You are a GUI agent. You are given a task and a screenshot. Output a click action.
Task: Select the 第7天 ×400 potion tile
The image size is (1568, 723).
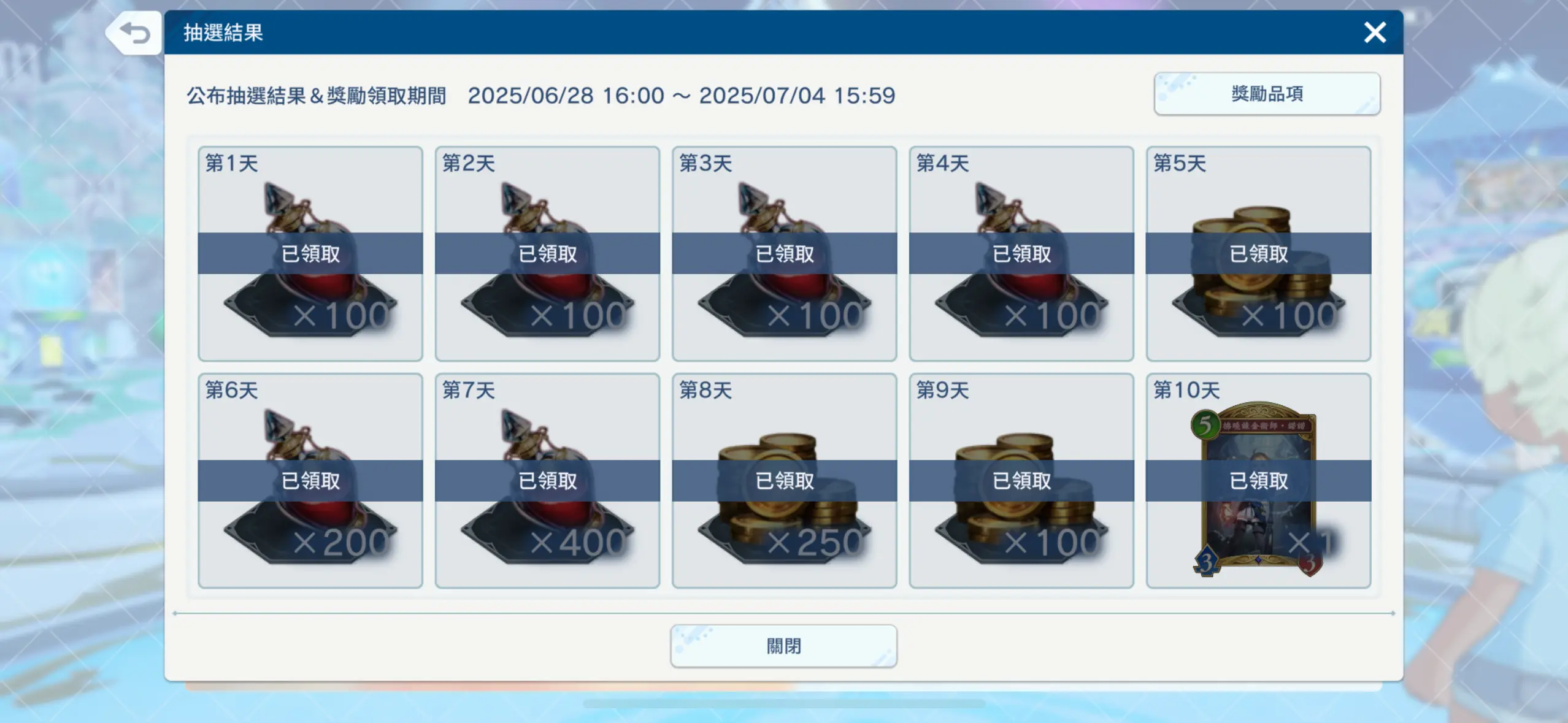pos(547,481)
